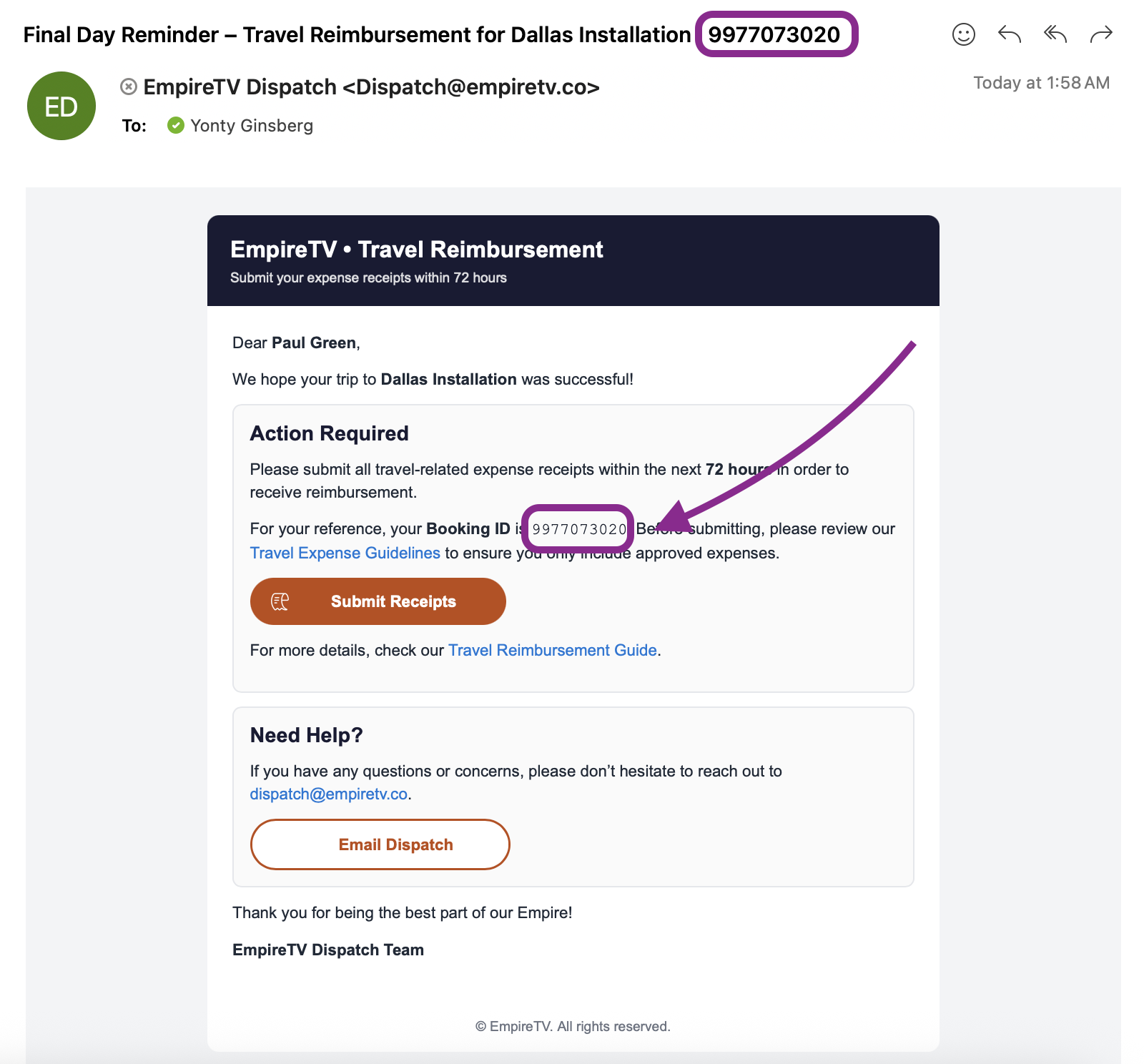Click the receipt icon in Submit Receipts
Image resolution: width=1144 pixels, height=1064 pixels.
click(x=280, y=601)
